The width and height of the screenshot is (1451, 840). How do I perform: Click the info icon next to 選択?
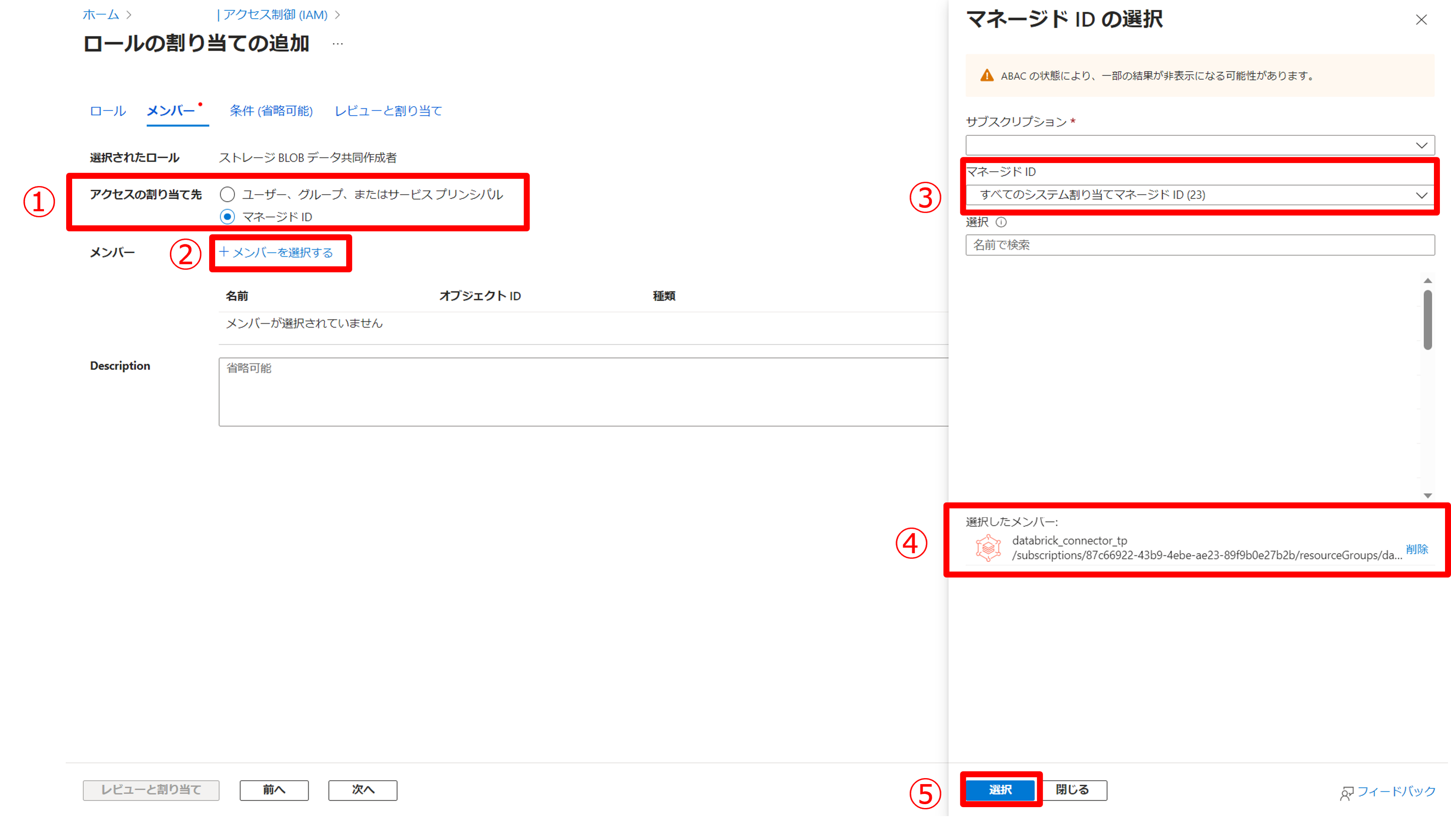(x=1001, y=222)
